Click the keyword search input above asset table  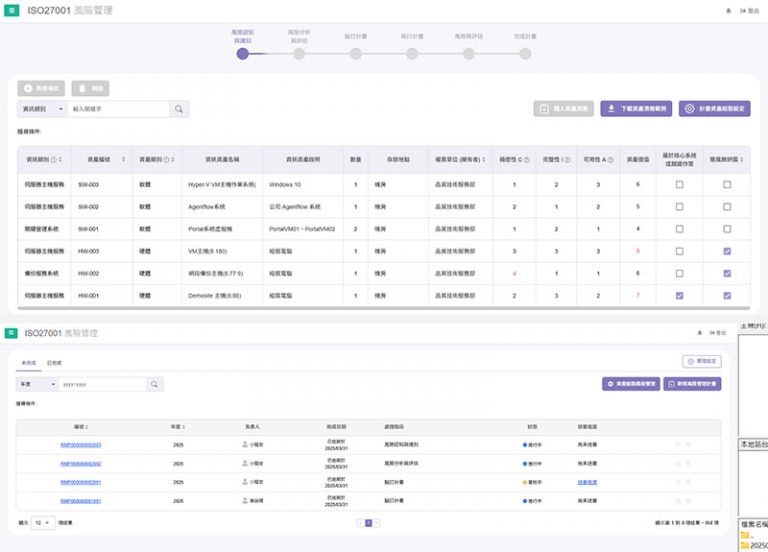(118, 109)
